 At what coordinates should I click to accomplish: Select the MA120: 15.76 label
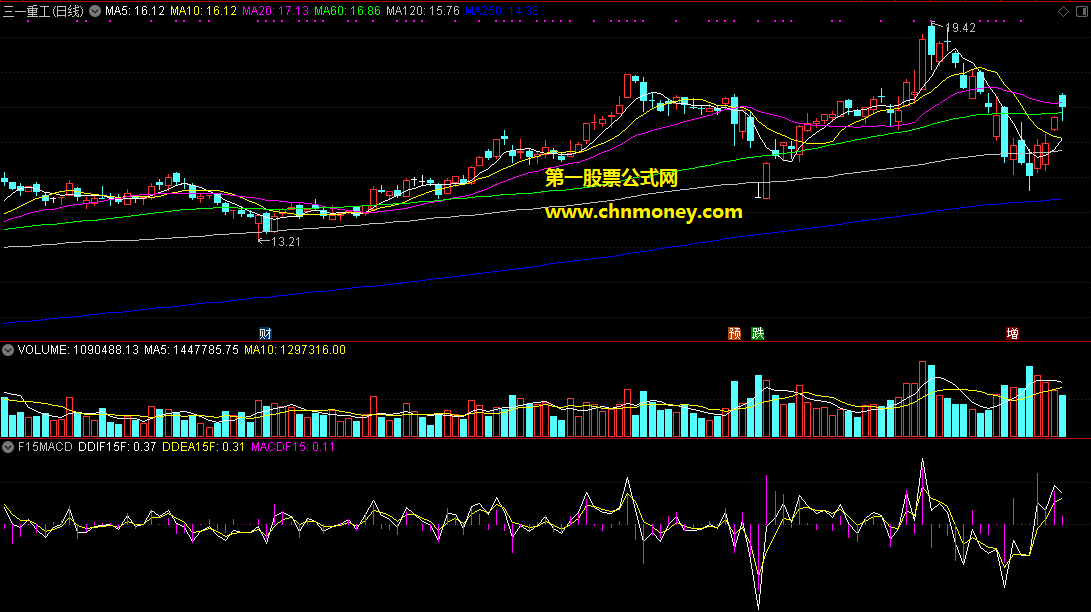click(x=423, y=11)
